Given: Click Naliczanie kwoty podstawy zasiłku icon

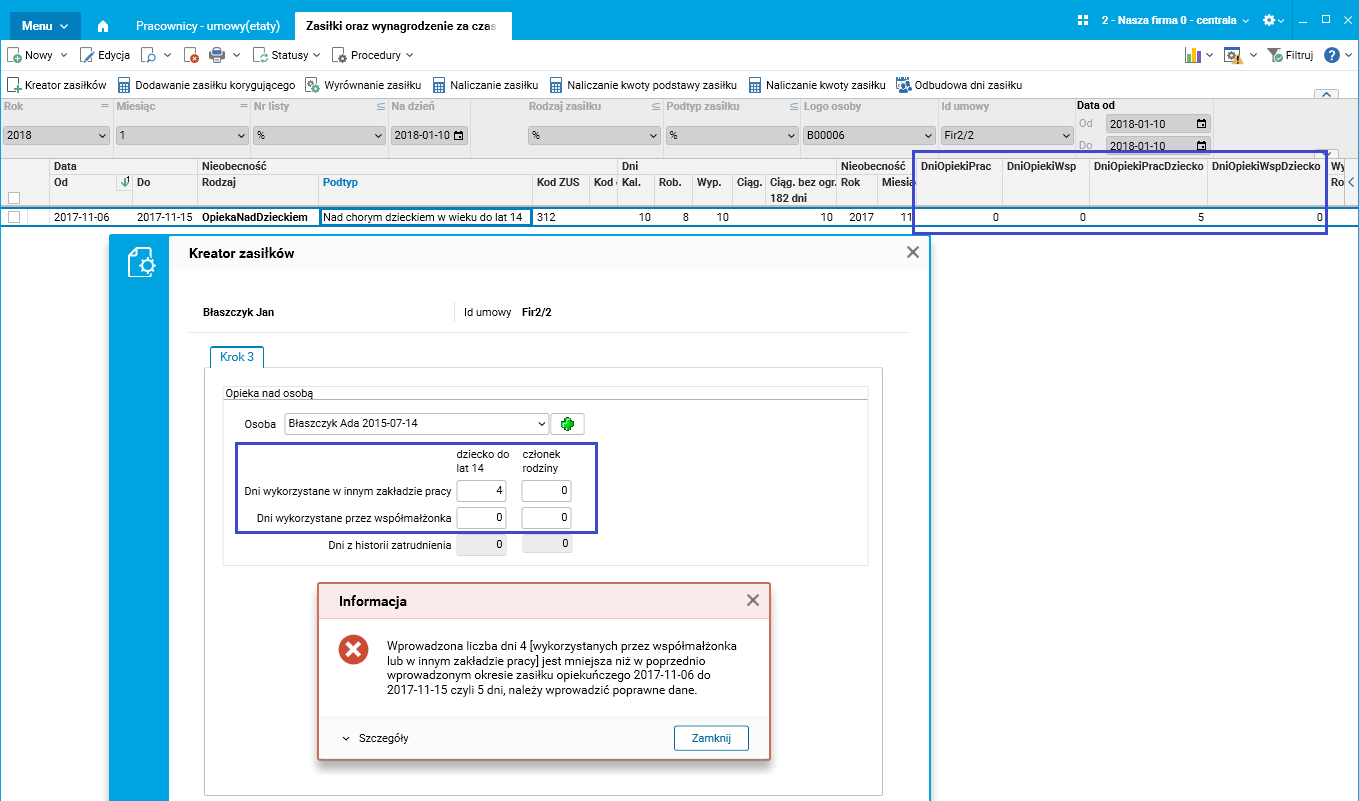Looking at the screenshot, I should coord(555,85).
